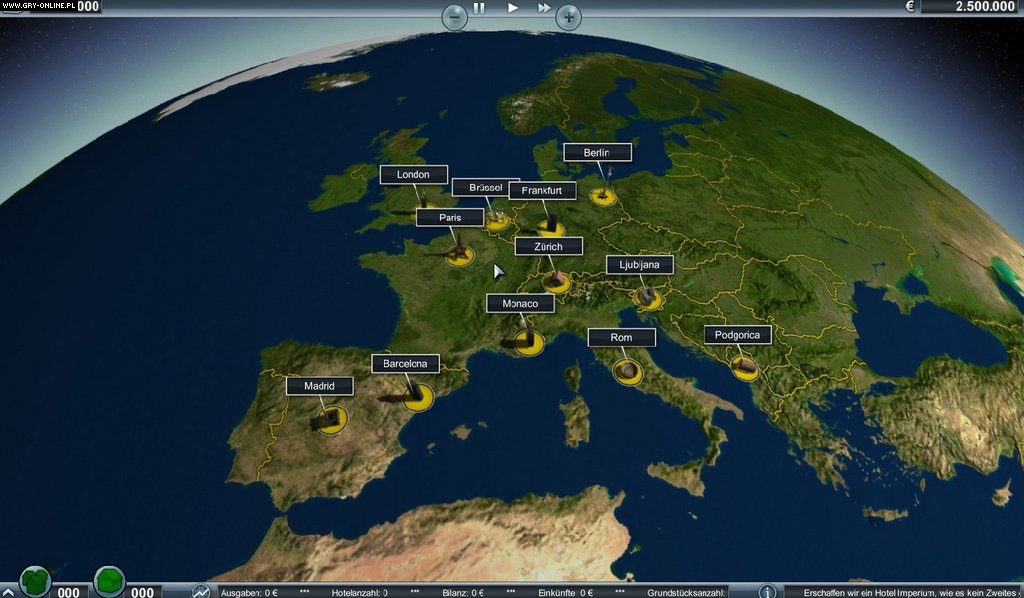This screenshot has height=598, width=1024.
Task: Click the info icon near Grundstücksanzahl
Action: pyautogui.click(x=766, y=591)
